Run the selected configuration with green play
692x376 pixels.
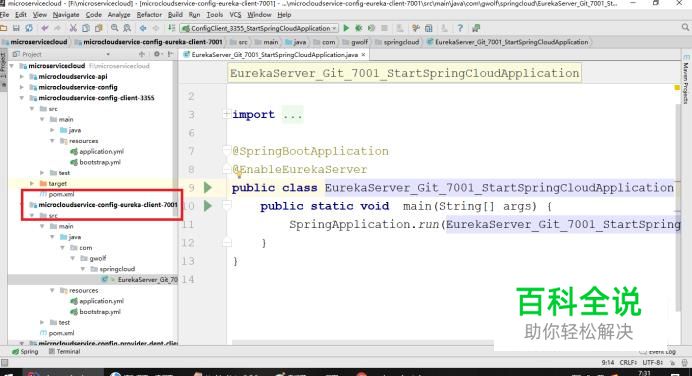[346, 28]
